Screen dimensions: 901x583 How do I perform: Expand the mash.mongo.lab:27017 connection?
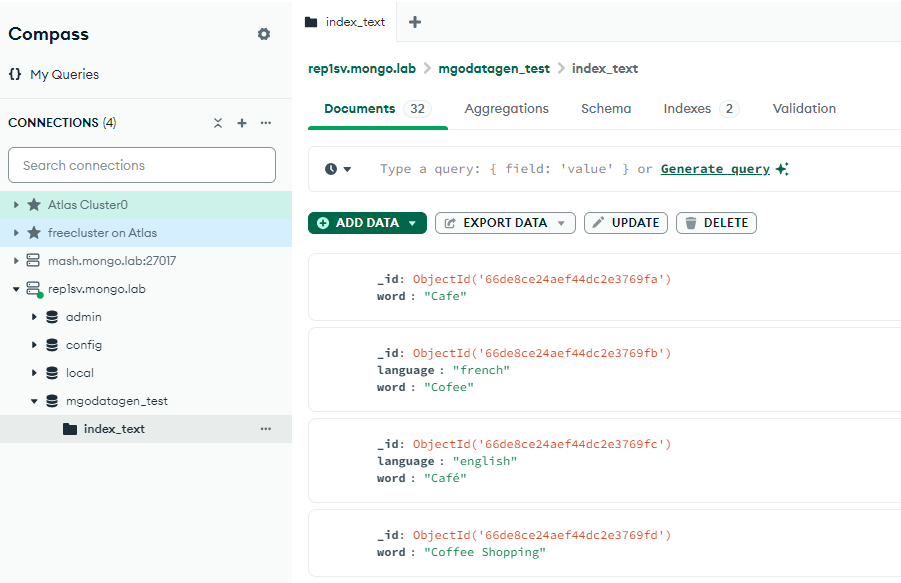16,261
